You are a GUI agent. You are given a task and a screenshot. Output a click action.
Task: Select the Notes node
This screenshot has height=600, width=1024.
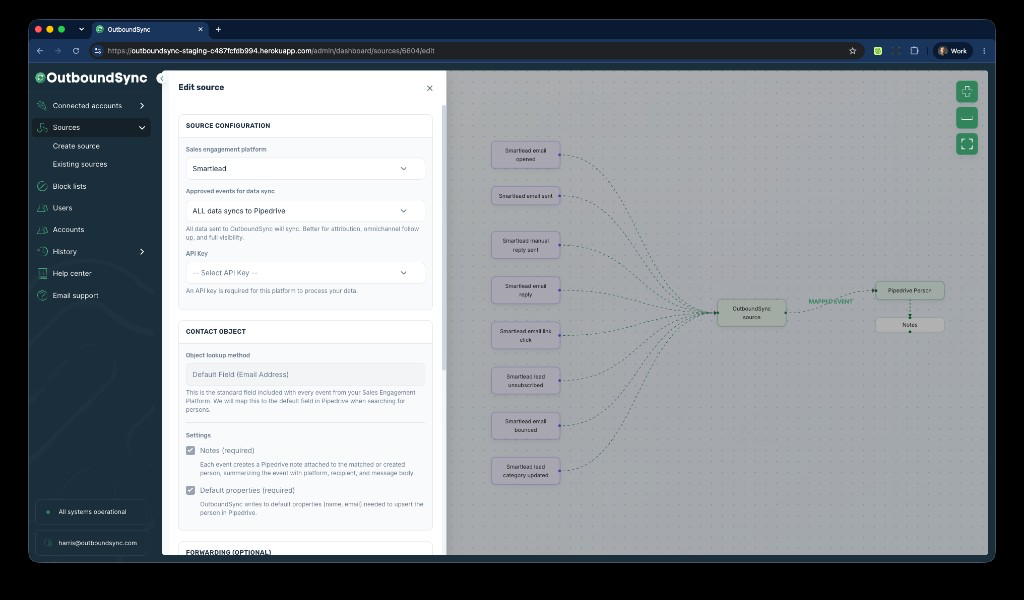tap(909, 324)
